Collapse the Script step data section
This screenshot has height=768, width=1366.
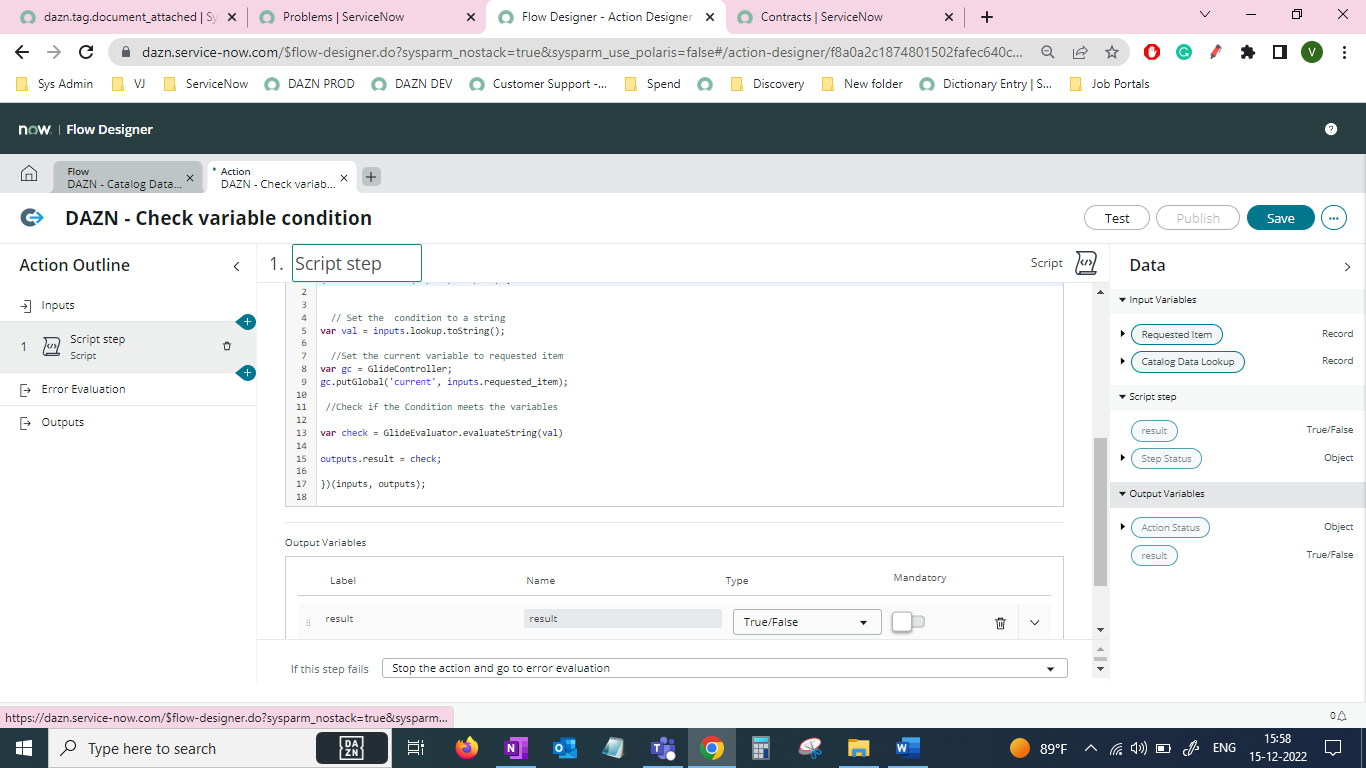click(x=1122, y=397)
